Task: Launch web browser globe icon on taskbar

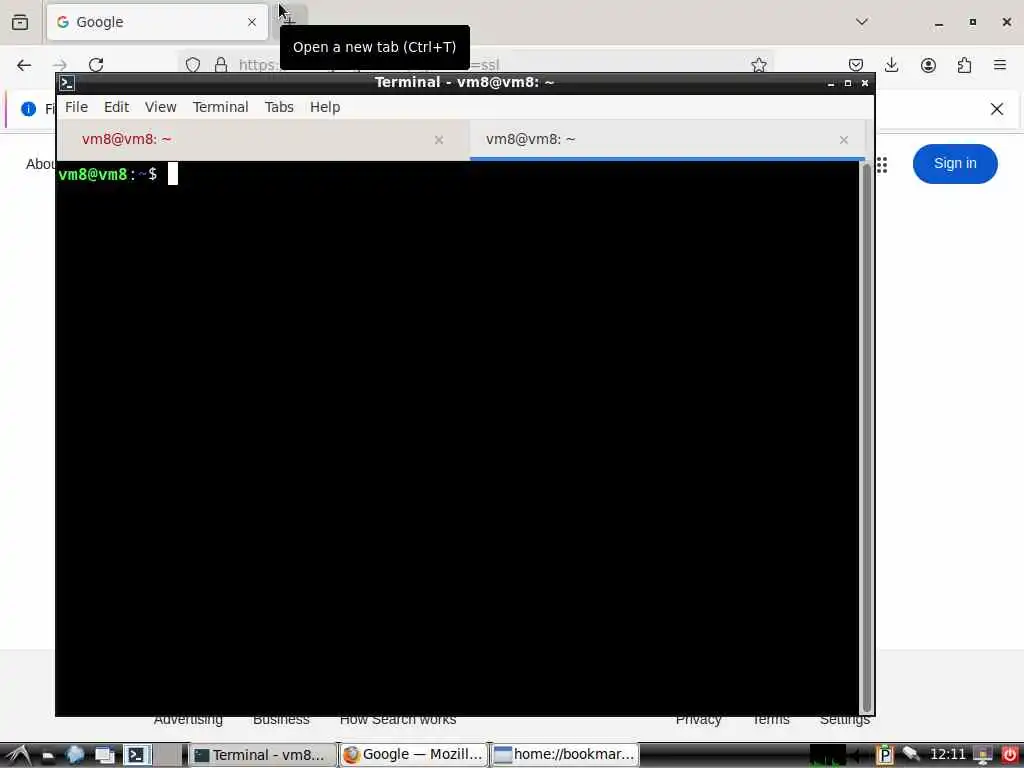Action: pos(75,755)
